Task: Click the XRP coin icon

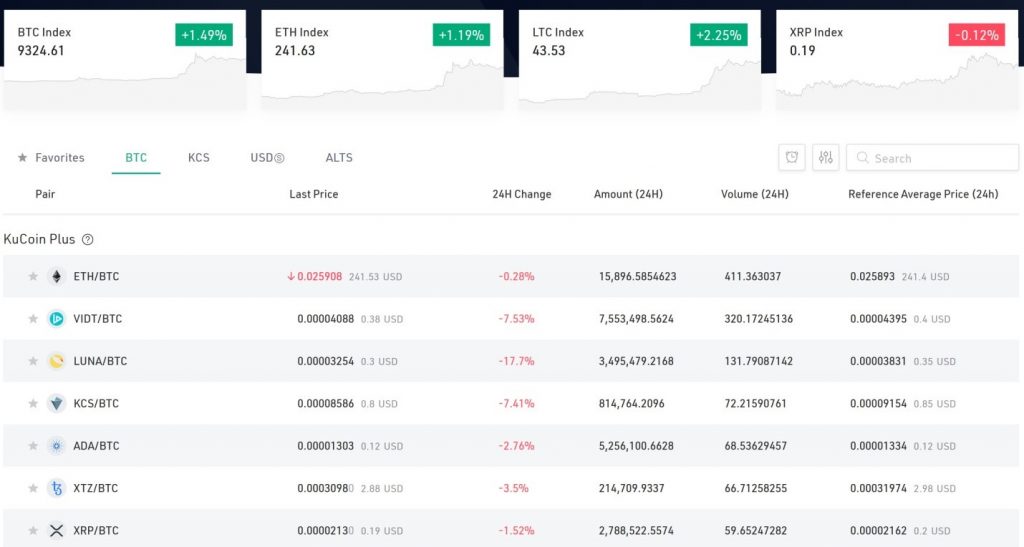Action: (57, 531)
